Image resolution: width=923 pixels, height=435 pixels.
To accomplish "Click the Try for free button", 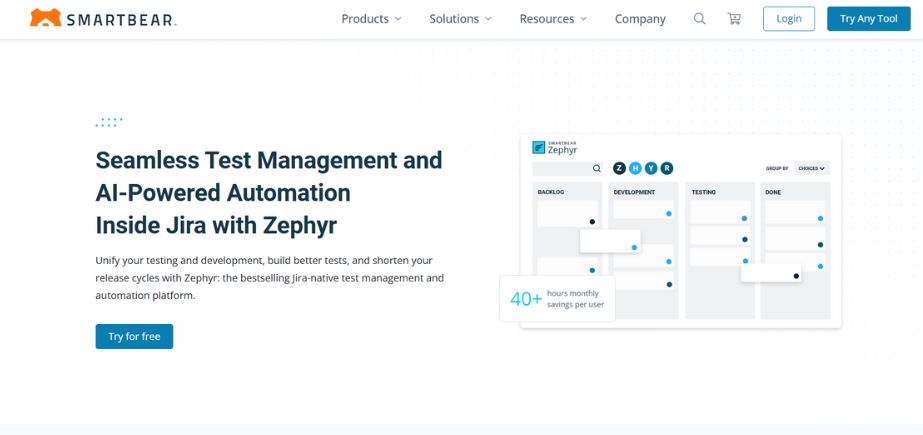I will pyautogui.click(x=134, y=336).
